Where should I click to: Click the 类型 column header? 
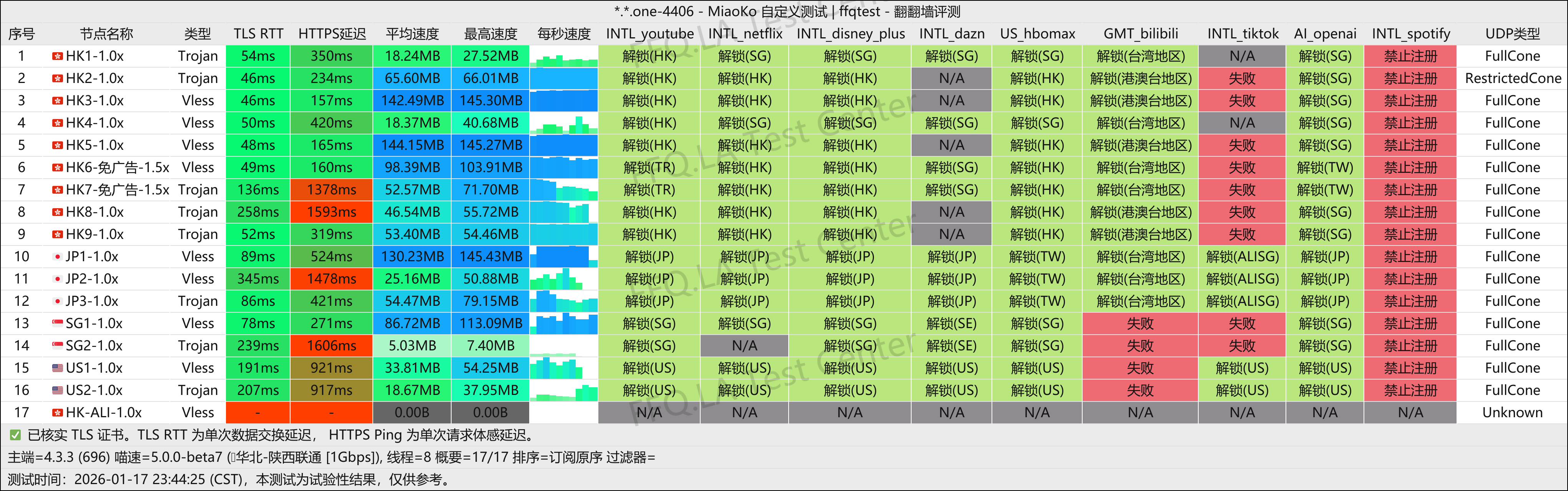(198, 34)
